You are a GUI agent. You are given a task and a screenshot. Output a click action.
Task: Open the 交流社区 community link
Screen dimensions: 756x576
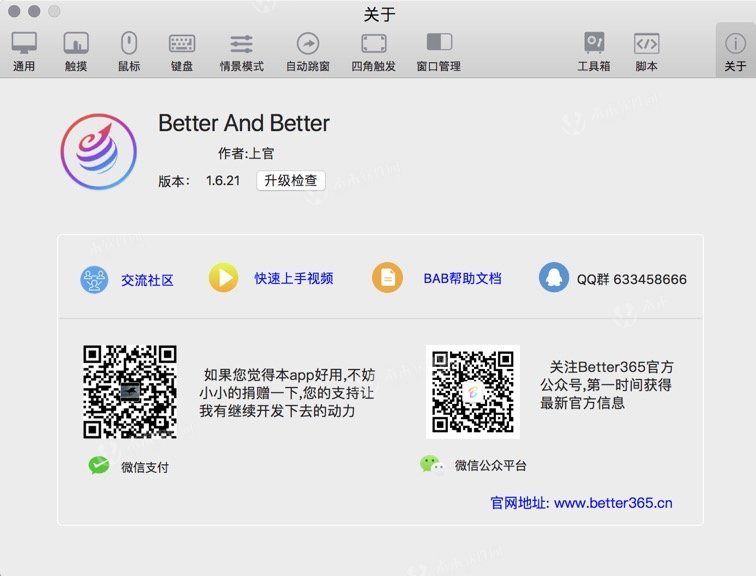147,280
